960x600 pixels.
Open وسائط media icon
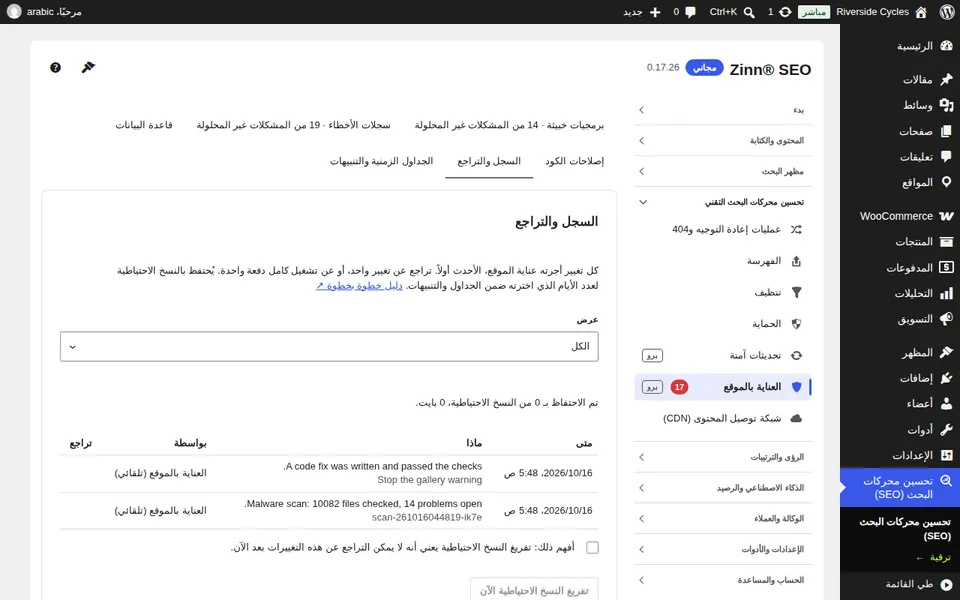click(947, 105)
